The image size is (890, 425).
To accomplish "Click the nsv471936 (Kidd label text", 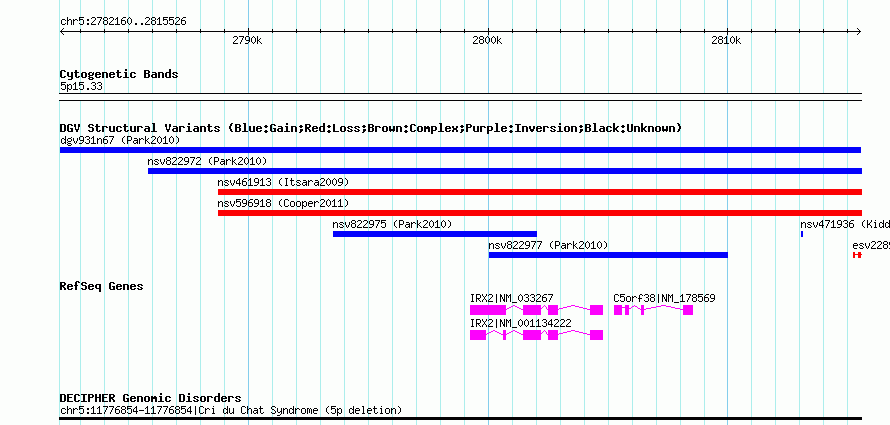I will [x=845, y=224].
